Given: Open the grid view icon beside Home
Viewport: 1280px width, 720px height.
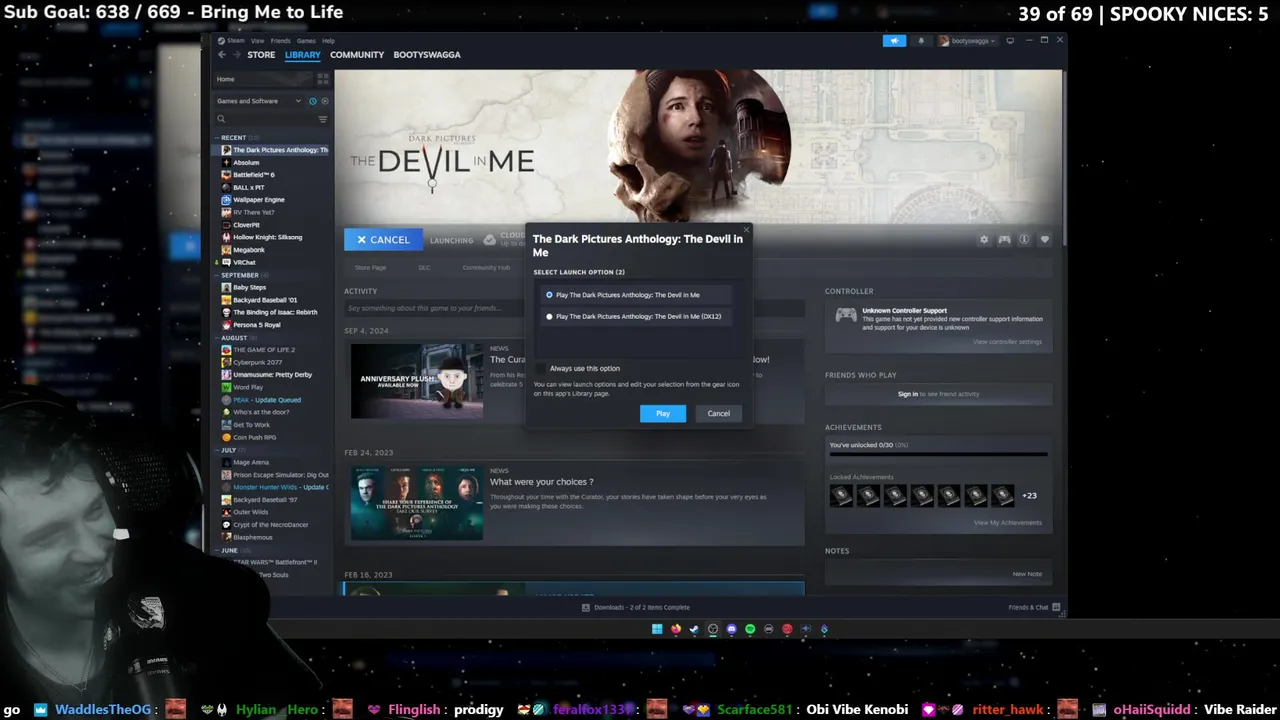Looking at the screenshot, I should 322,79.
